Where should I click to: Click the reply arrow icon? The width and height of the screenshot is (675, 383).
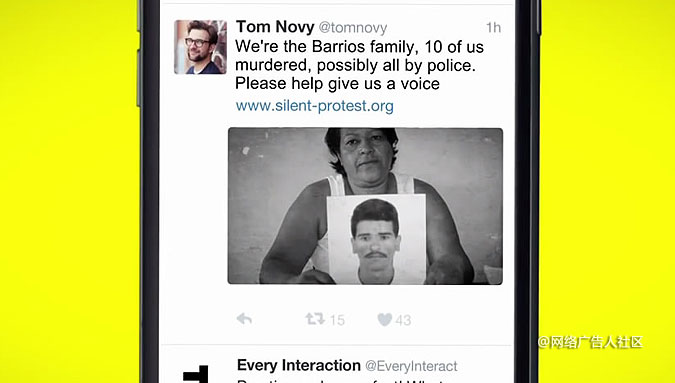point(244,319)
